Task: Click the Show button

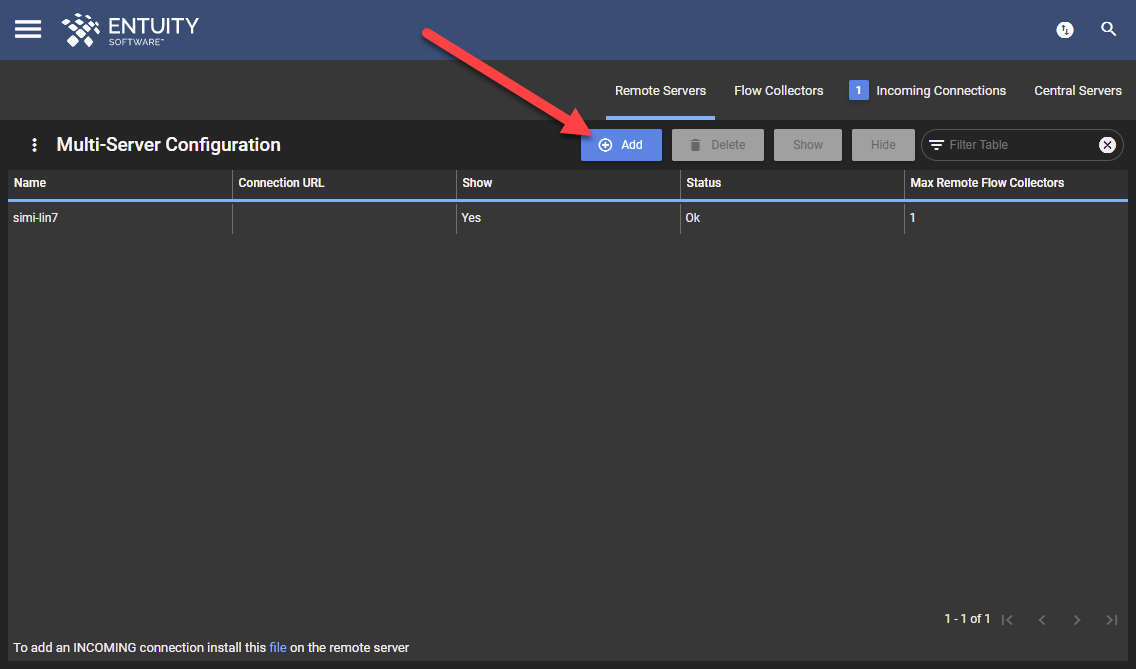Action: [x=808, y=145]
